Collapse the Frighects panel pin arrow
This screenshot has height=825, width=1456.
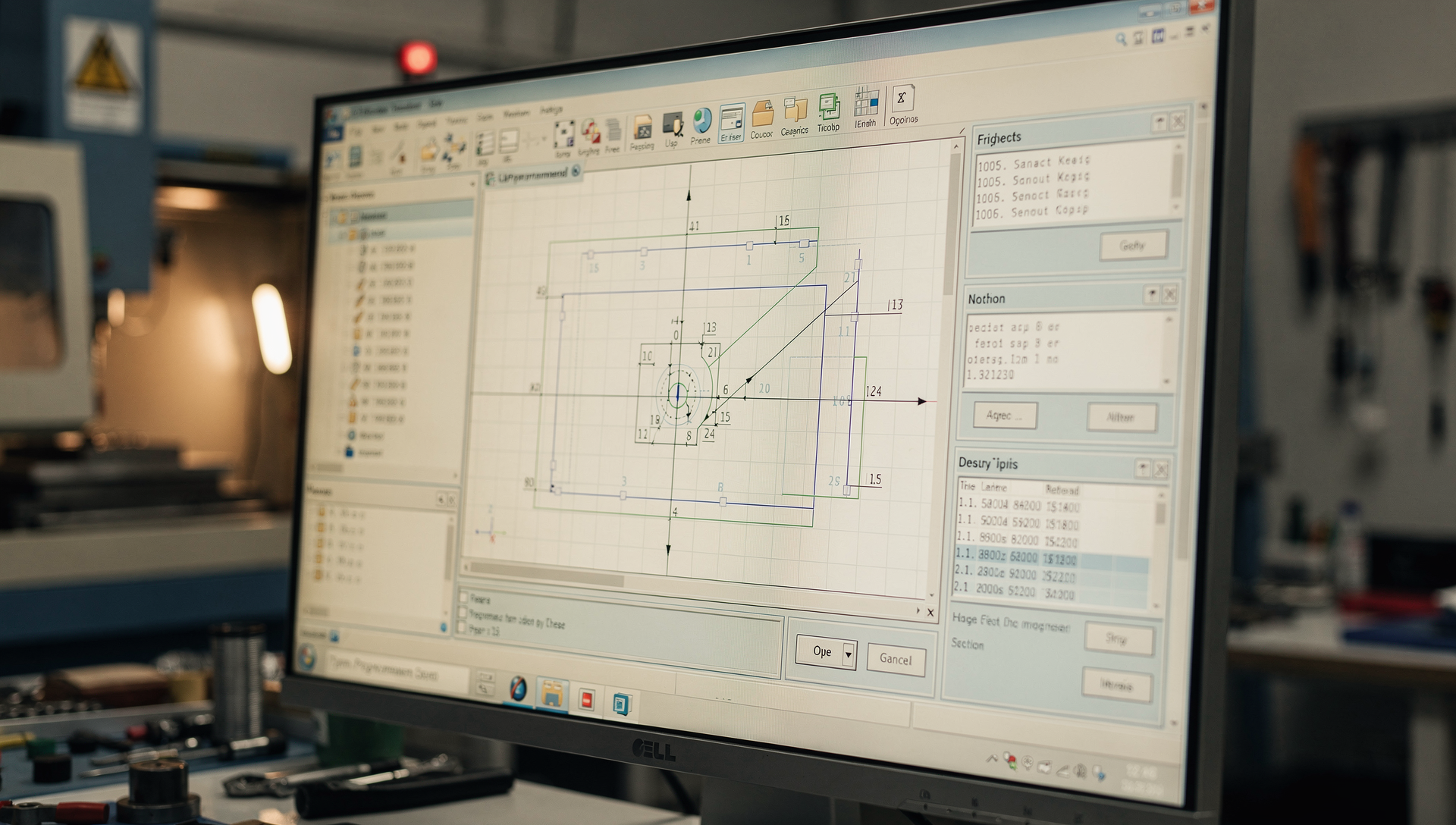tap(1159, 122)
